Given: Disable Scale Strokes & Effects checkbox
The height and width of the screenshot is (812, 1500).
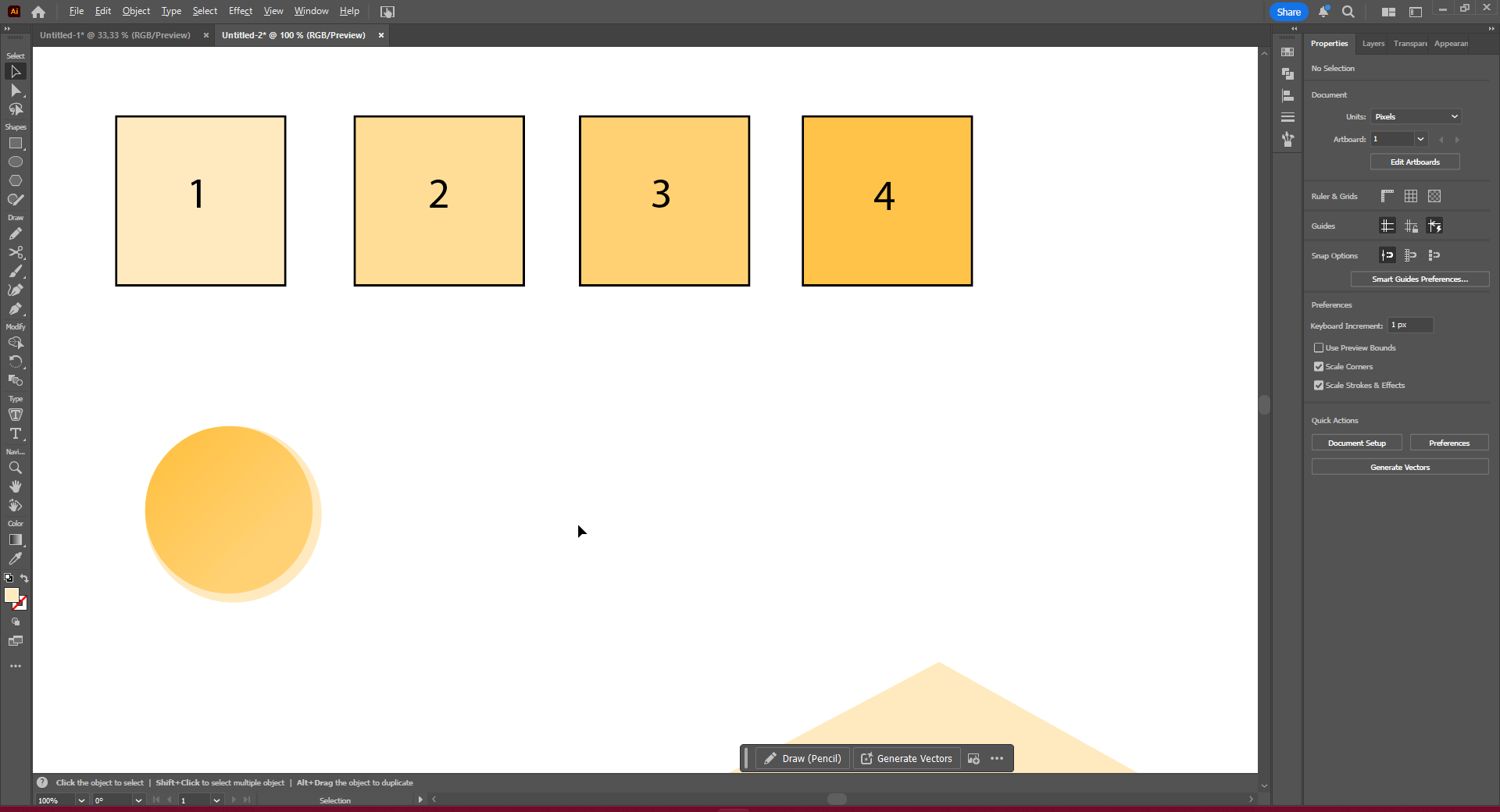Looking at the screenshot, I should (x=1319, y=386).
